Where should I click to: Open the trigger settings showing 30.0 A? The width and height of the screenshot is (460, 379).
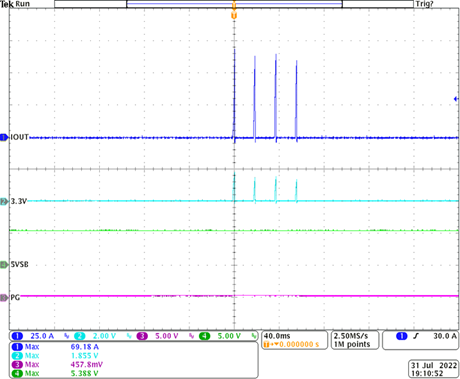(420, 340)
